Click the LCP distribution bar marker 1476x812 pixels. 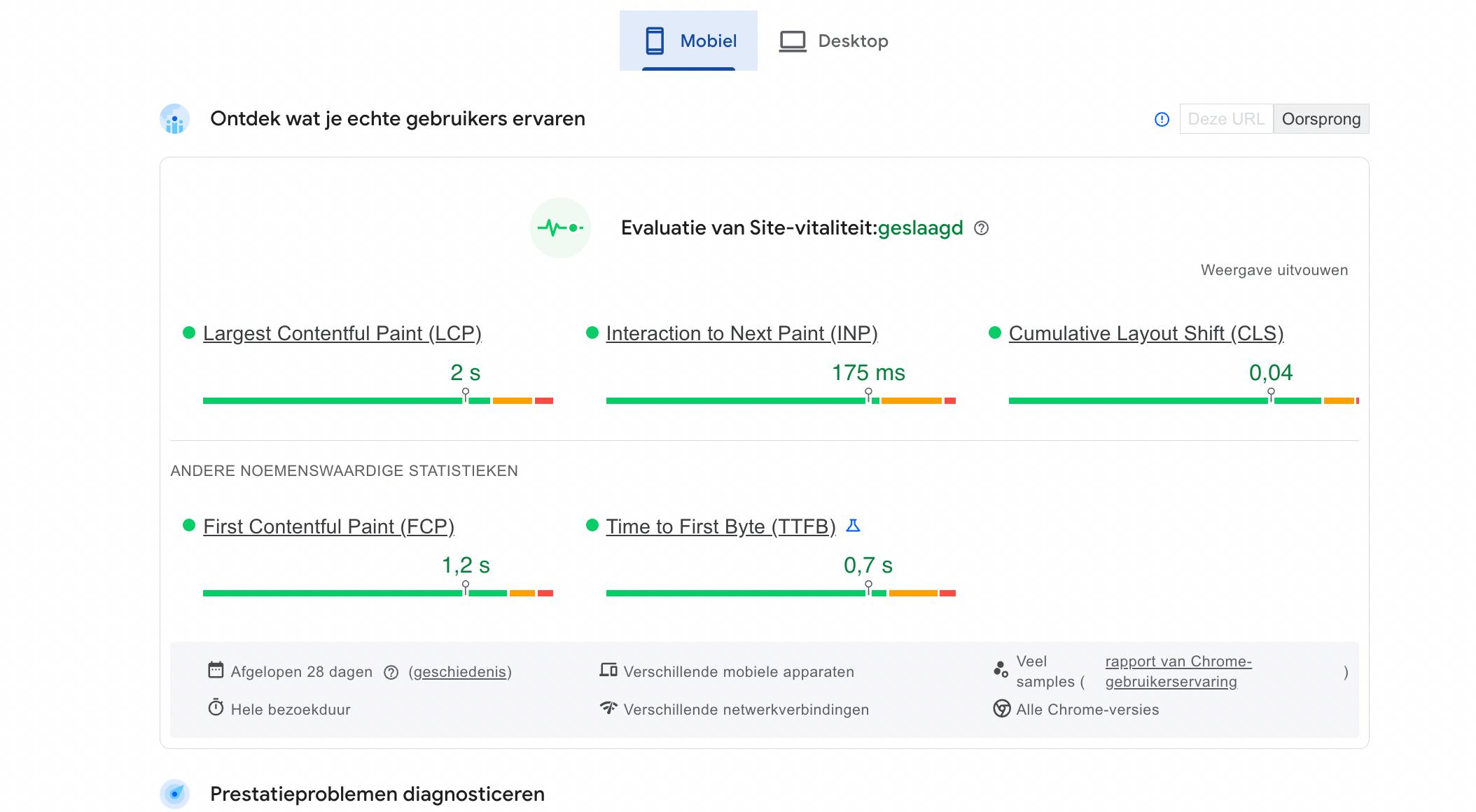[466, 396]
